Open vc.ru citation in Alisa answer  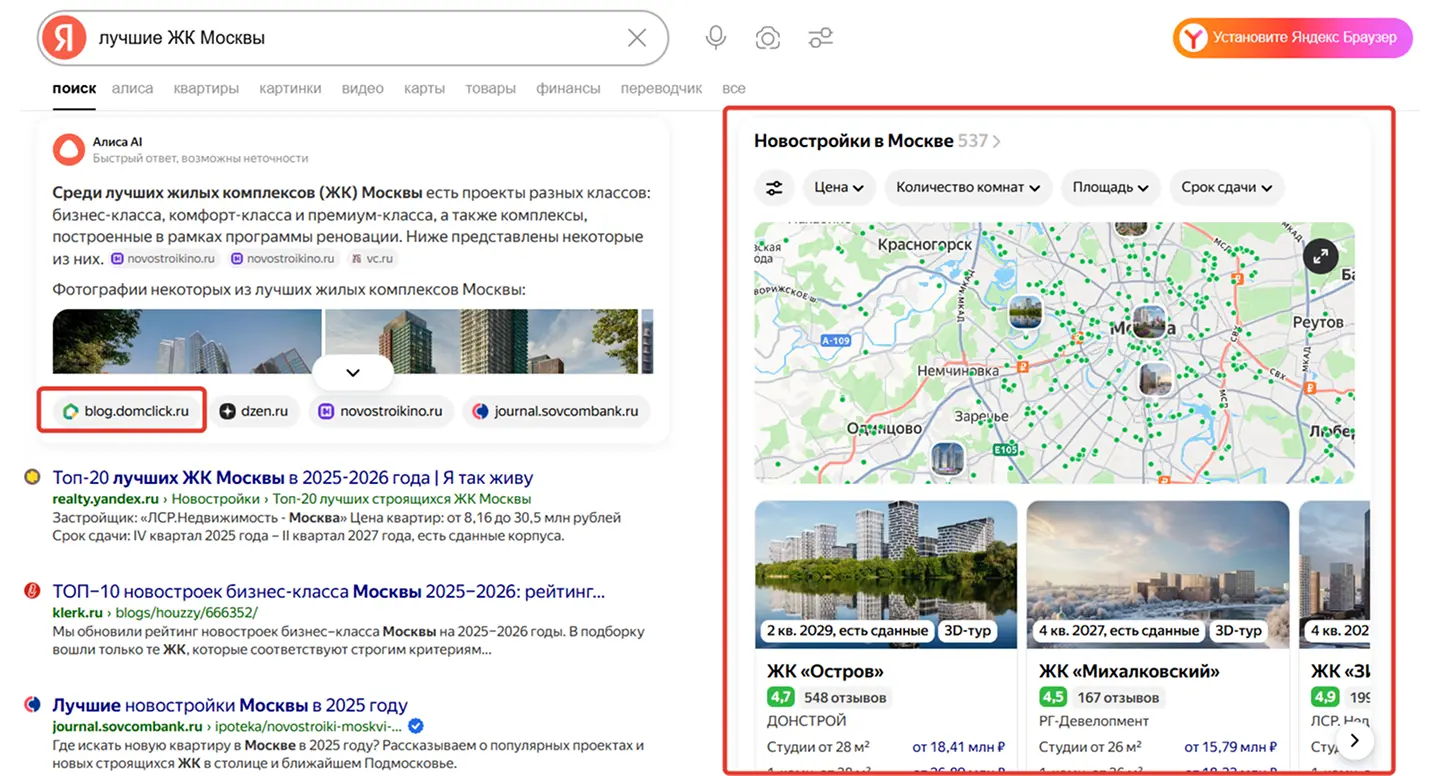372,258
